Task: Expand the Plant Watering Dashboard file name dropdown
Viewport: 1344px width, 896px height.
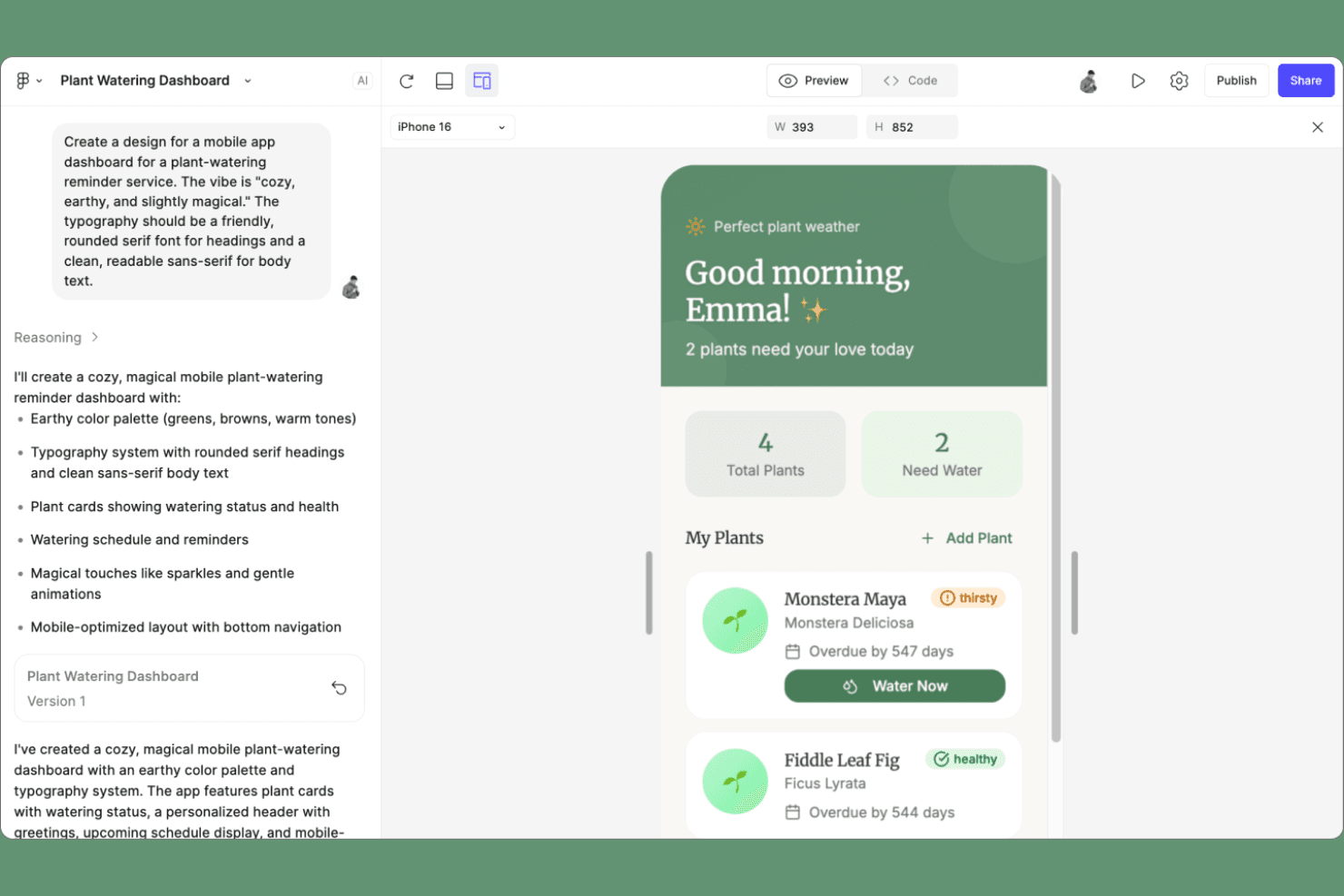Action: [x=247, y=81]
